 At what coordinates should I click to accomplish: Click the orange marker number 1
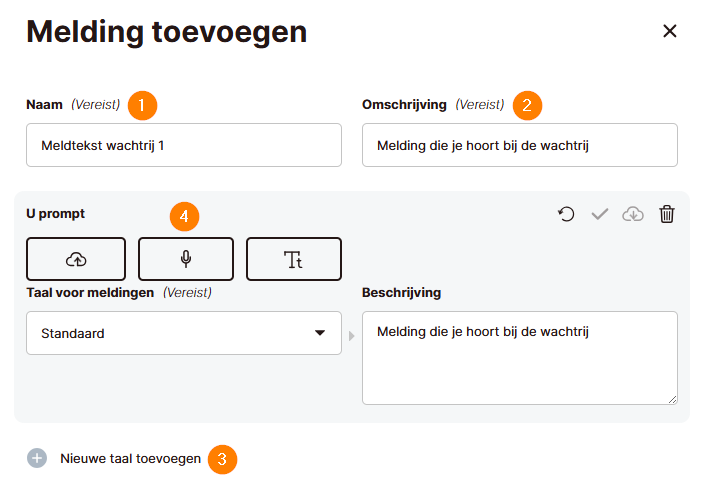[x=144, y=104]
